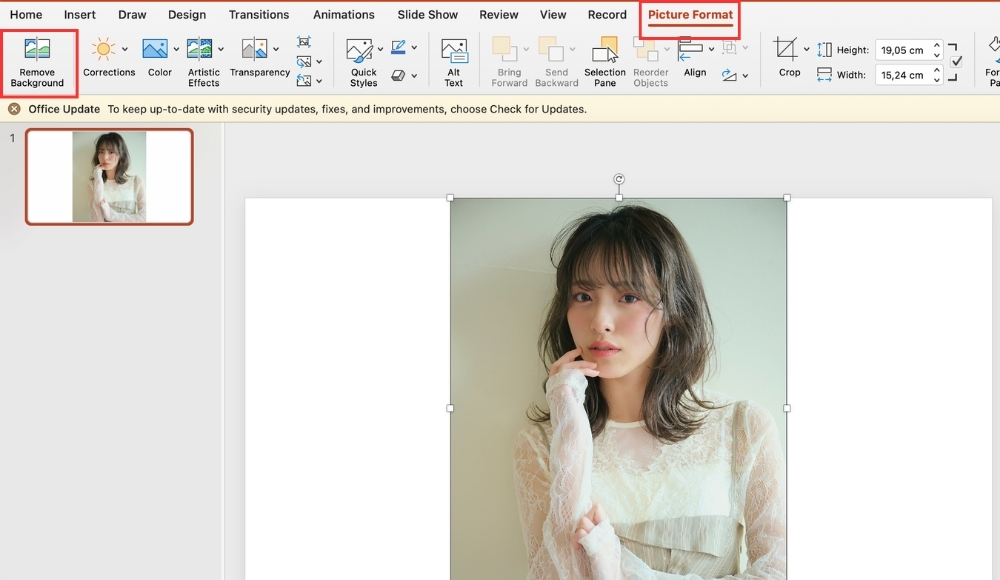Increase Height using its stepper arrow
The height and width of the screenshot is (580, 1000).
[x=936, y=45]
